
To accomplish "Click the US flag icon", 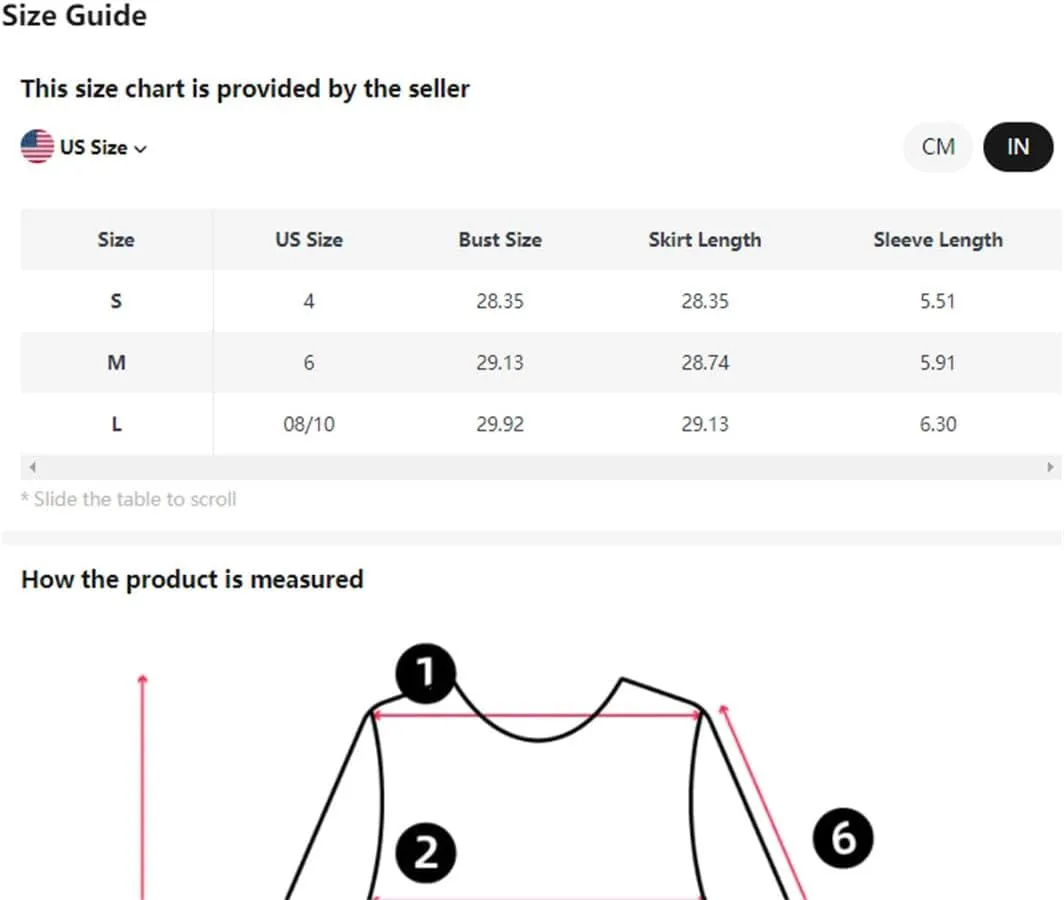I will pyautogui.click(x=37, y=147).
